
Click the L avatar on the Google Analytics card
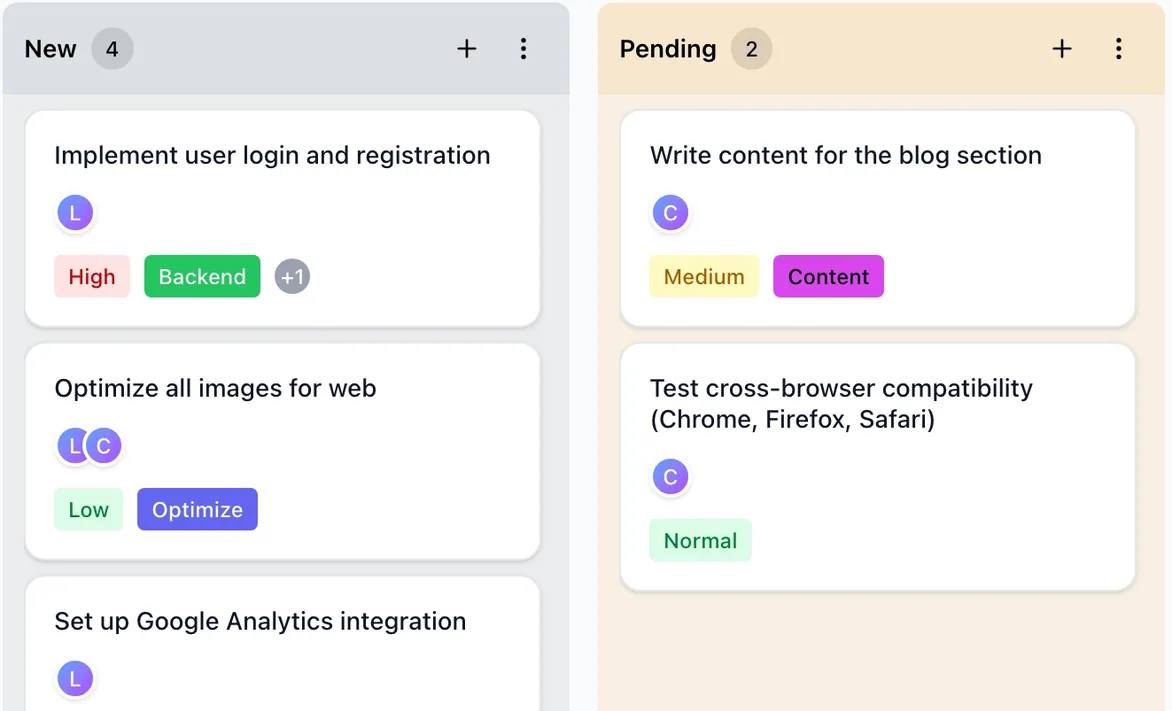point(75,679)
